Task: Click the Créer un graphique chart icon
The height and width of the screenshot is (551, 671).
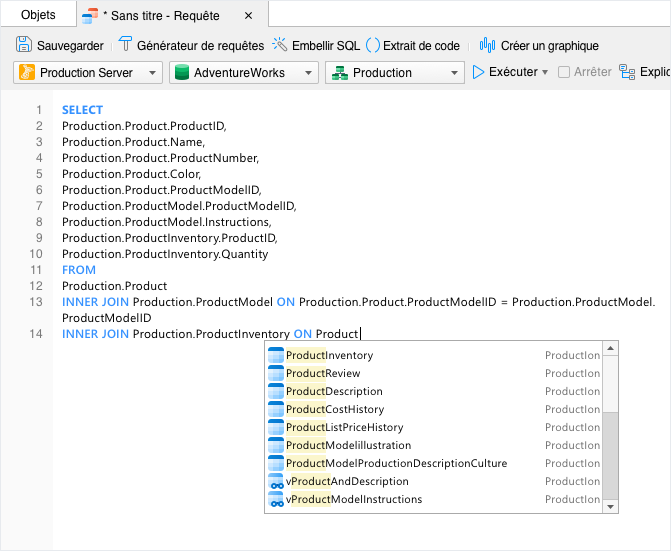Action: tap(487, 44)
